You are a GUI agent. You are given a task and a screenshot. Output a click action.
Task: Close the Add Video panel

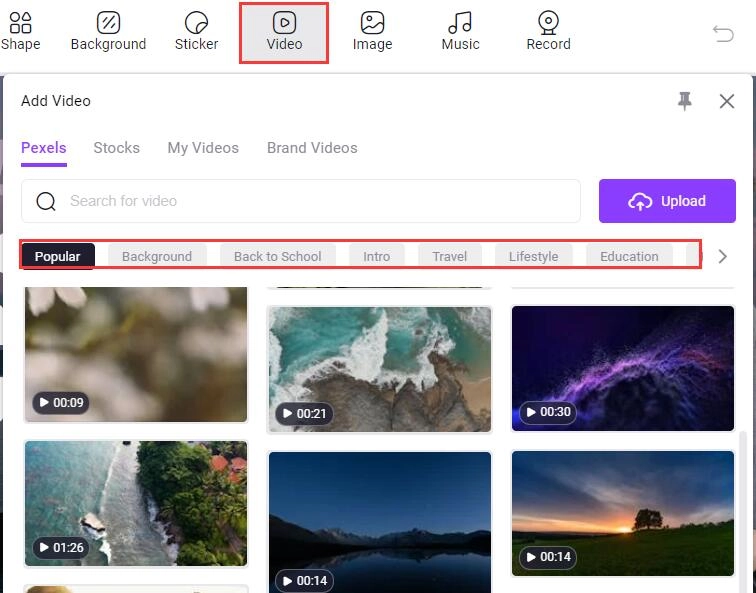click(727, 101)
